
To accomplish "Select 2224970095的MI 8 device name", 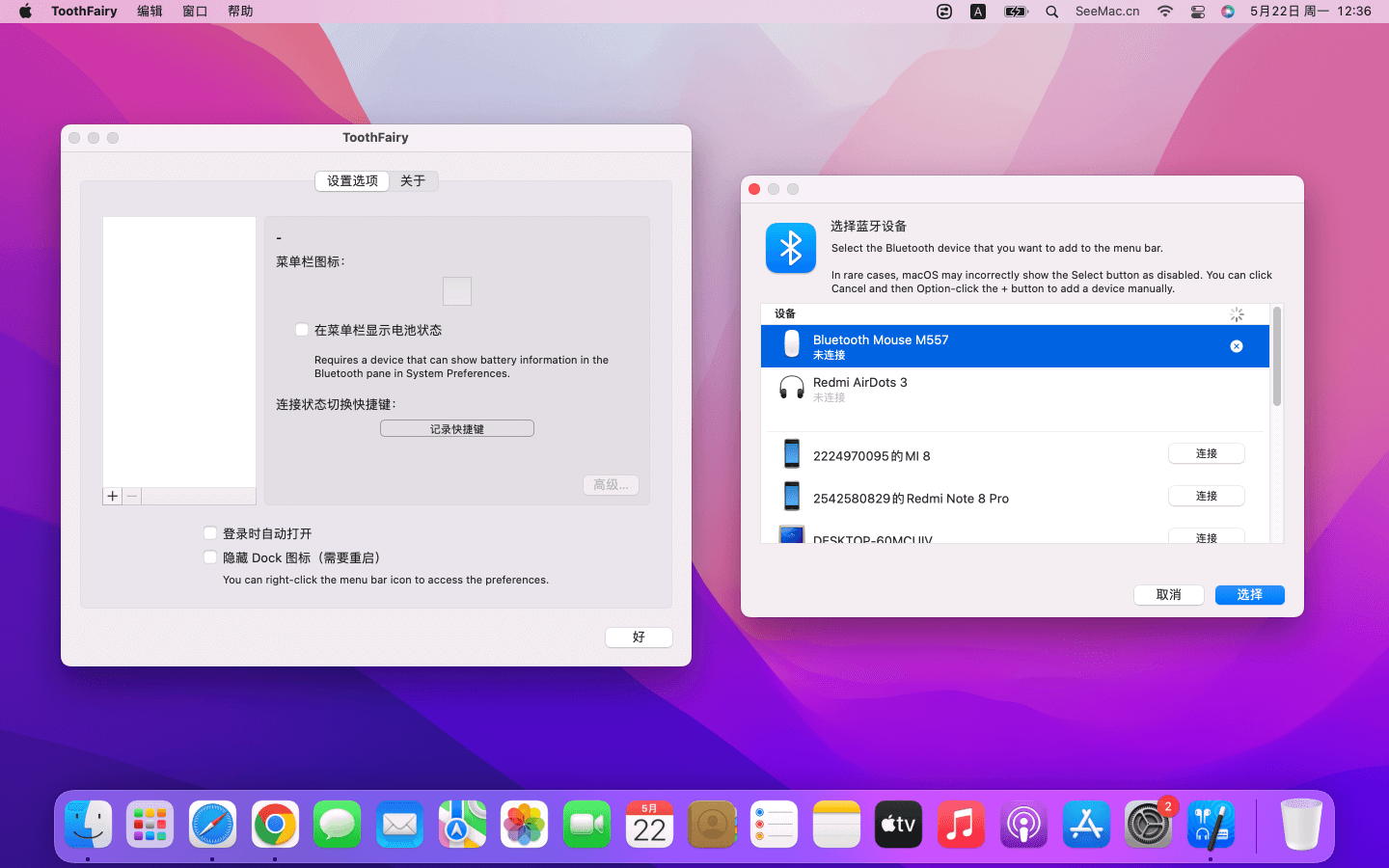I will (x=871, y=456).
